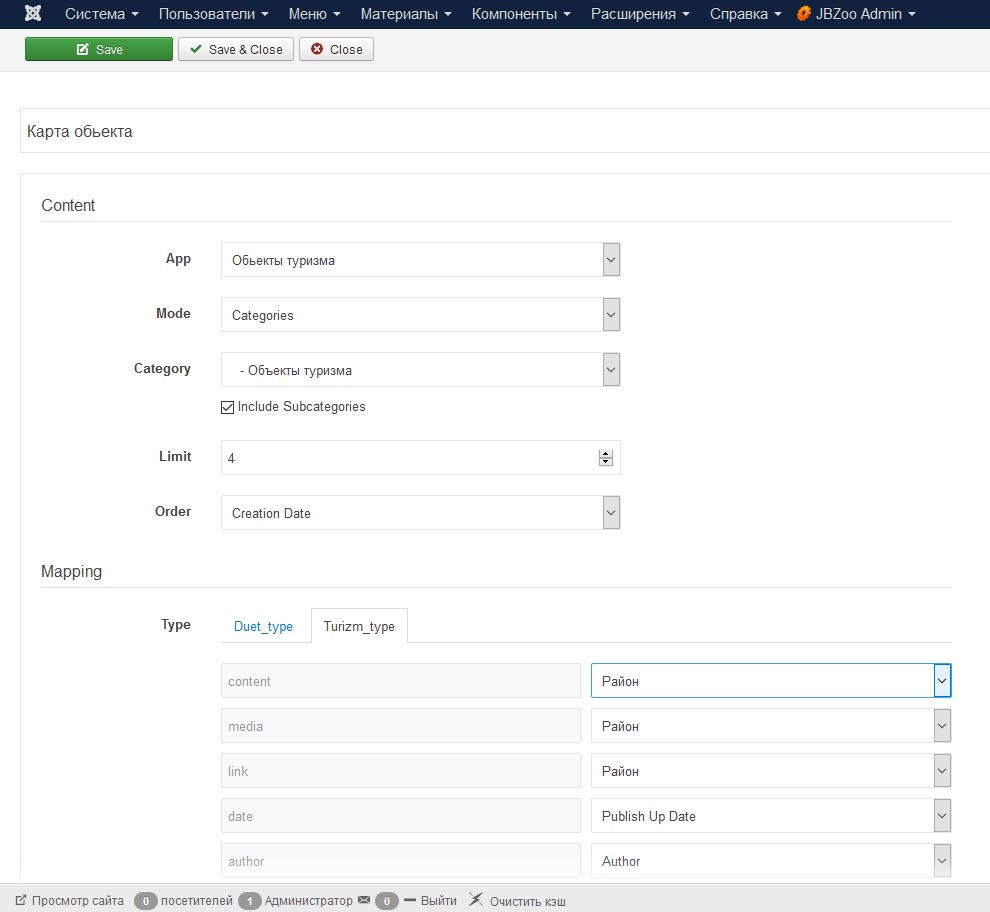This screenshot has width=990, height=912.
Task: Expand the Category dropdown
Action: tap(420, 370)
